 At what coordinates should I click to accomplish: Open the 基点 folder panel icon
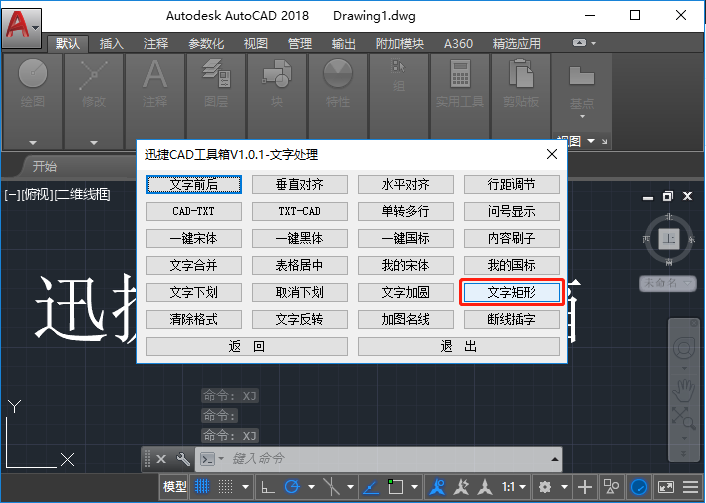[582, 75]
